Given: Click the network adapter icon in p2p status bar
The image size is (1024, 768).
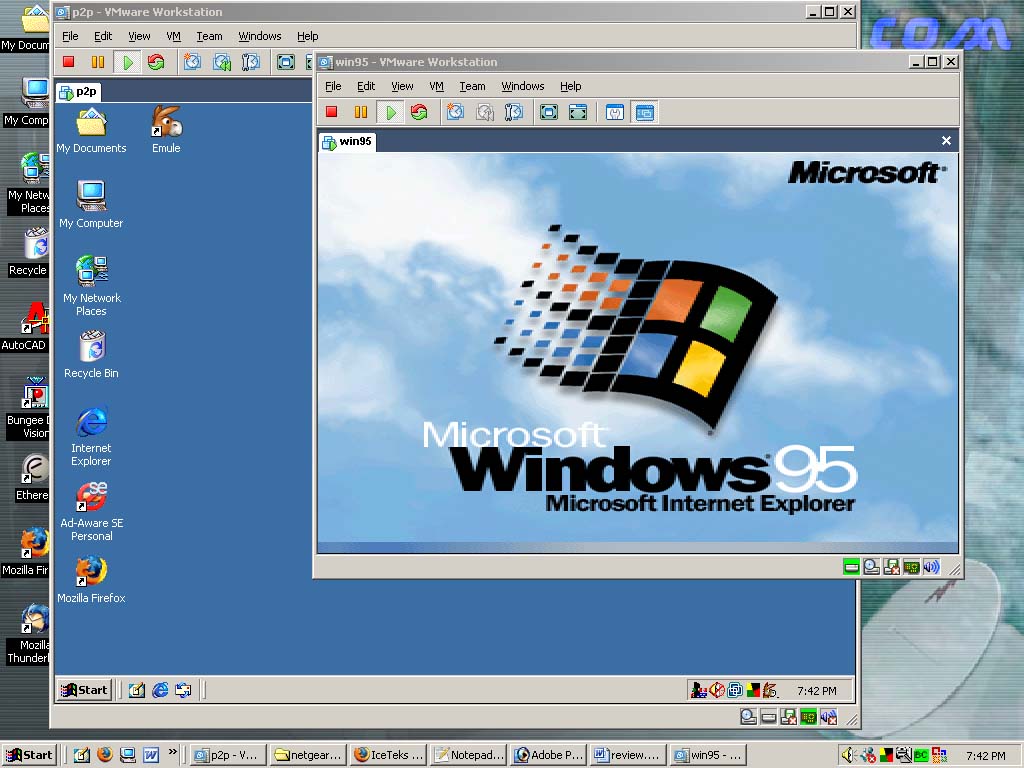Looking at the screenshot, I should tap(808, 718).
